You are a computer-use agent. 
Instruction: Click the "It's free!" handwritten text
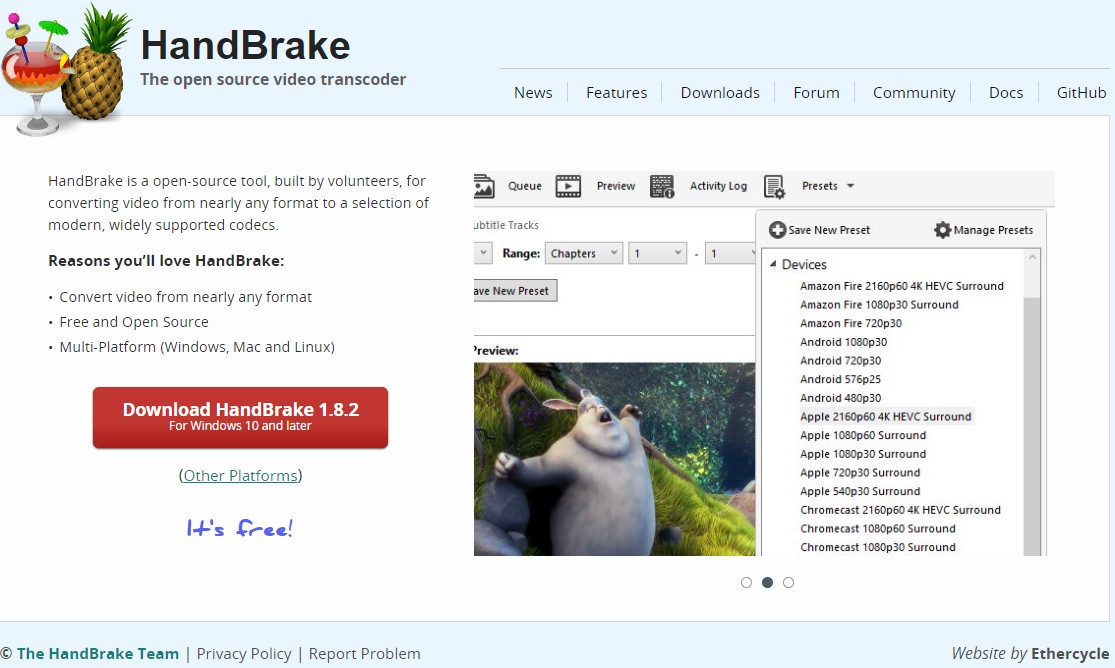(x=240, y=528)
